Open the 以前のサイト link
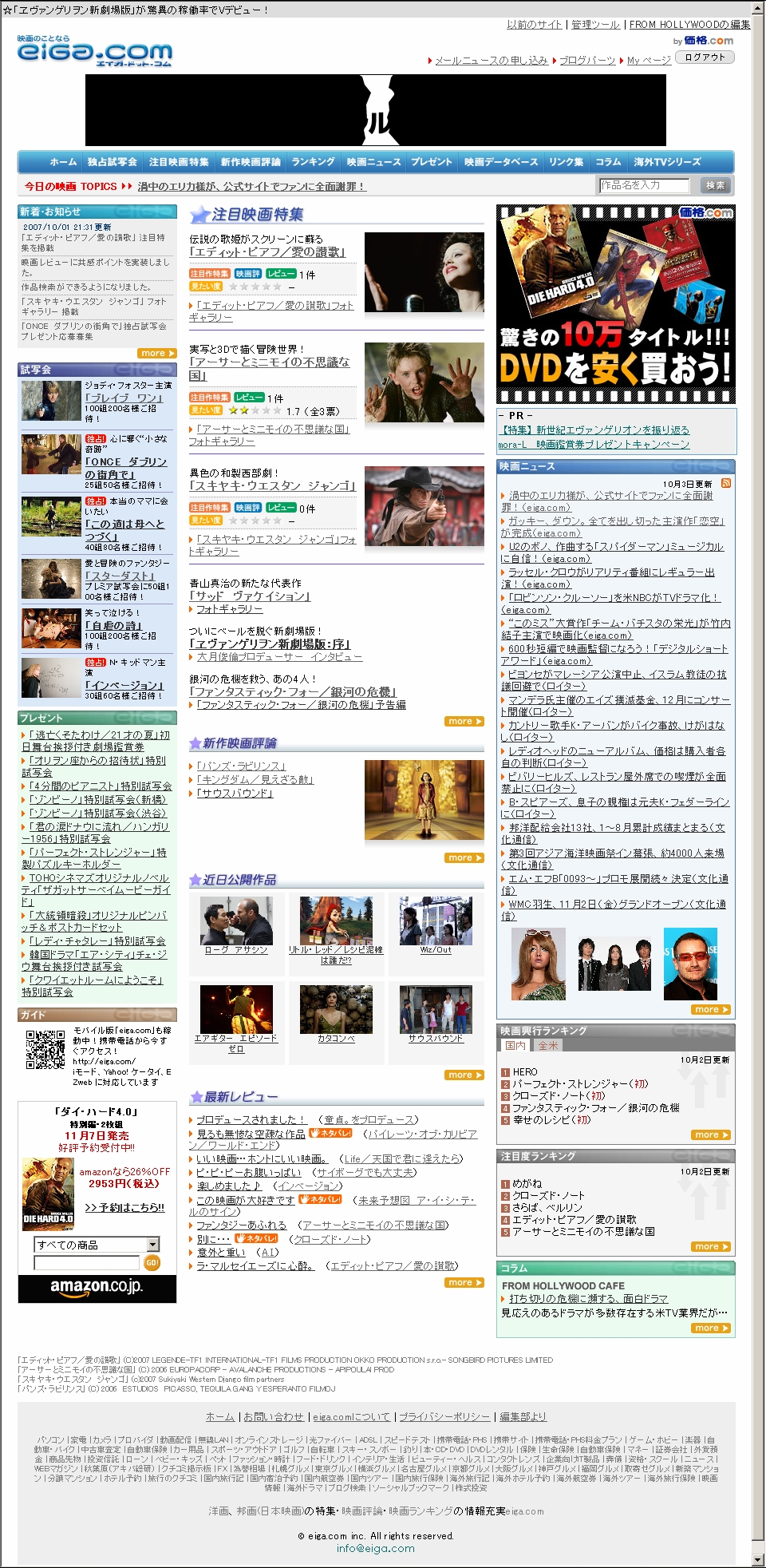This screenshot has height=1568, width=766. (x=535, y=25)
